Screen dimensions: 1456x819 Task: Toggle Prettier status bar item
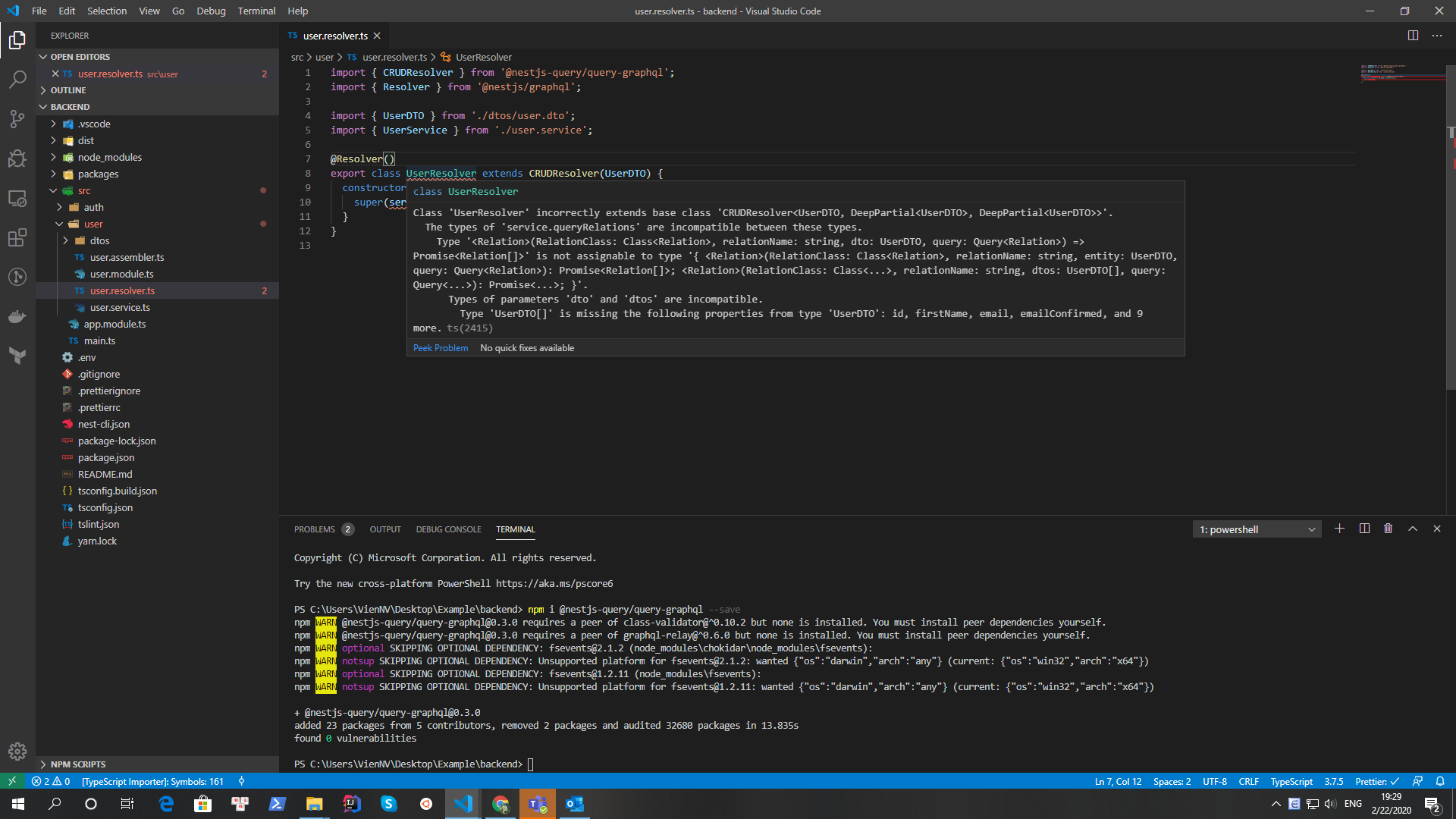(x=1376, y=781)
